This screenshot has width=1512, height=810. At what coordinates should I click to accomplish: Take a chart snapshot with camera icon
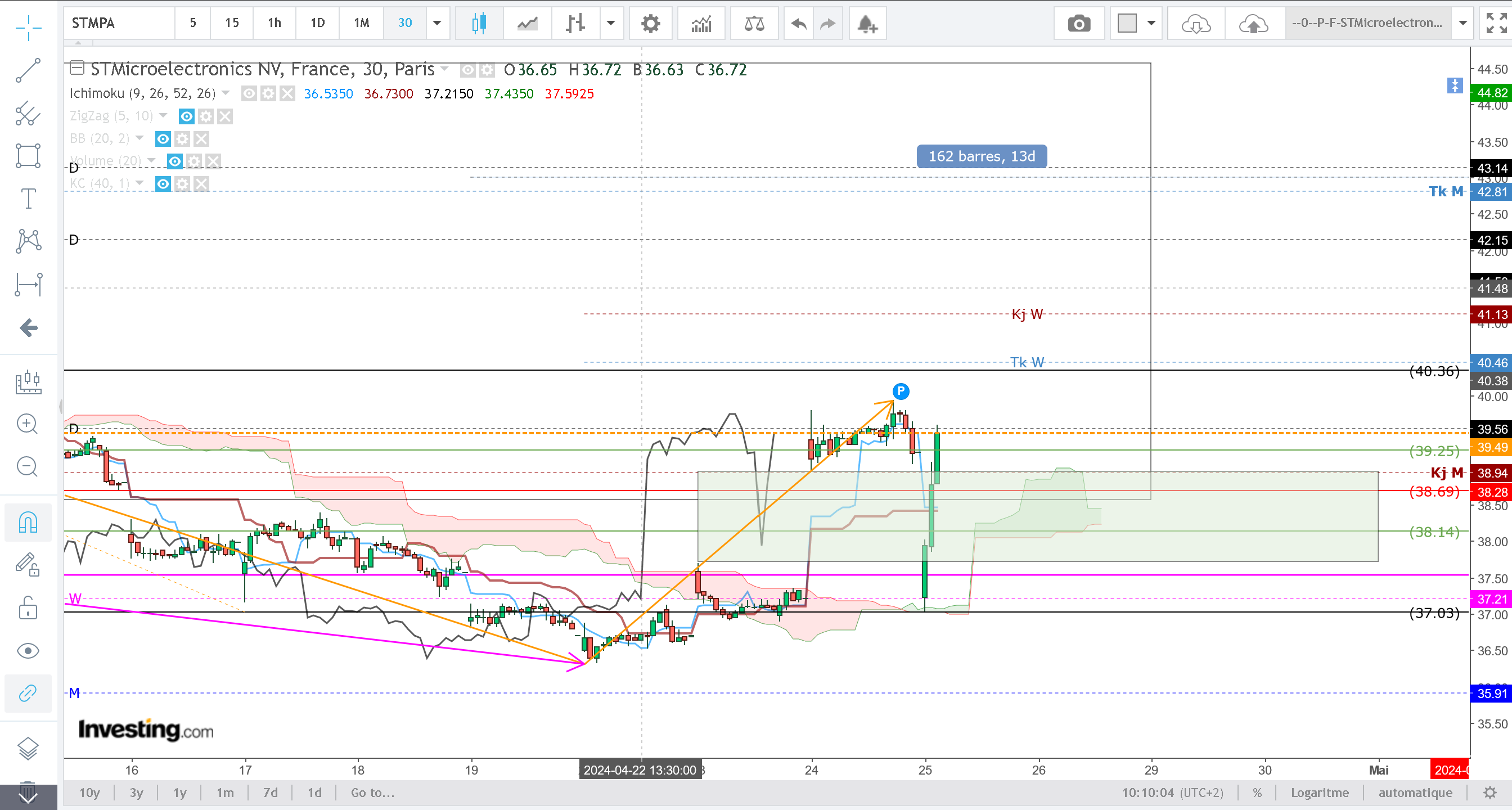(x=1079, y=24)
